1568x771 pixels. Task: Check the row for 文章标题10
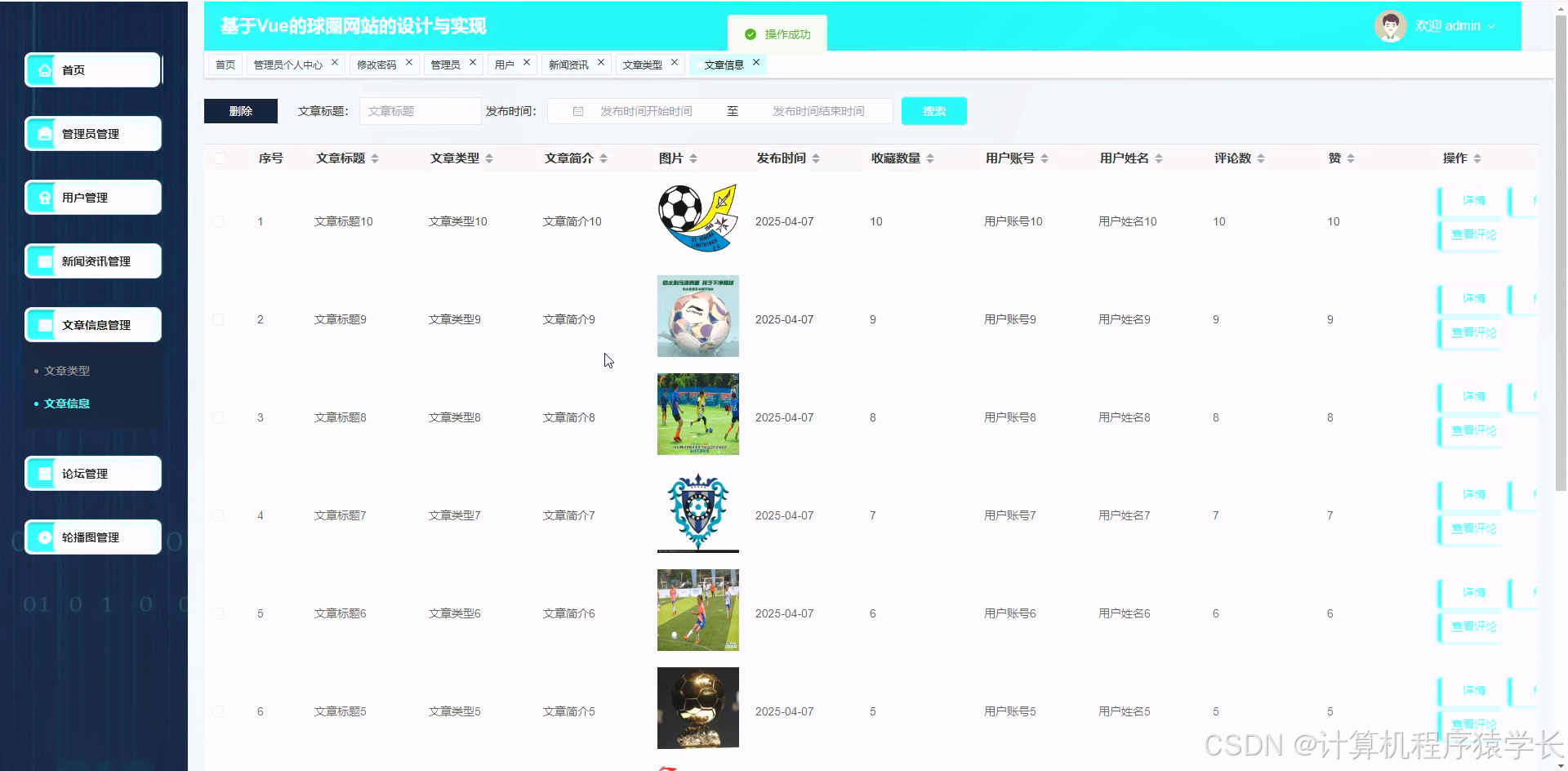tap(218, 221)
